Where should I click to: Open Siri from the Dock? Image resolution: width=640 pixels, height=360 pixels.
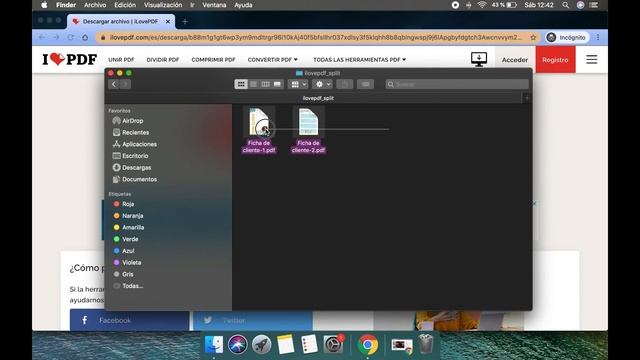(x=238, y=345)
